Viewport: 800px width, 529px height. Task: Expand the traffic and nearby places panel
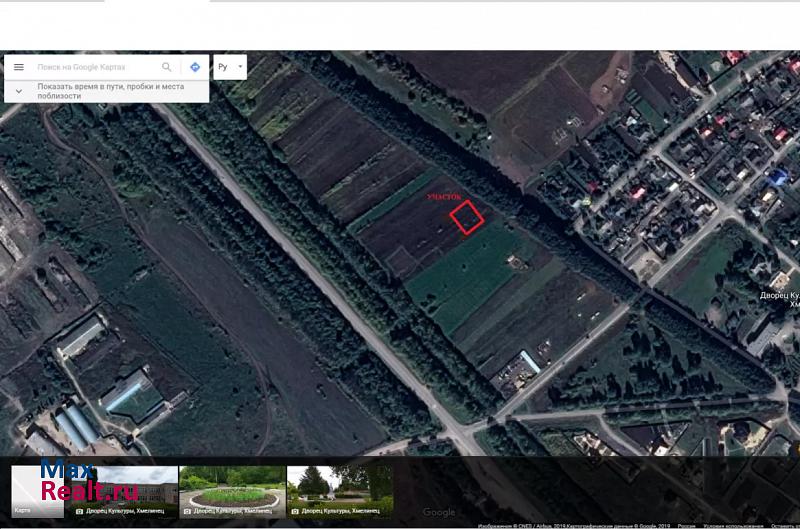pos(18,90)
